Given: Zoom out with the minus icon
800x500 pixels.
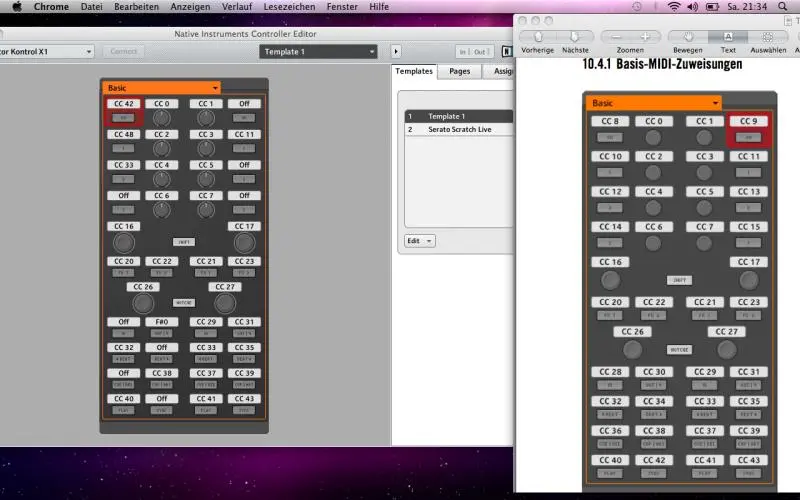Looking at the screenshot, I should 617,36.
